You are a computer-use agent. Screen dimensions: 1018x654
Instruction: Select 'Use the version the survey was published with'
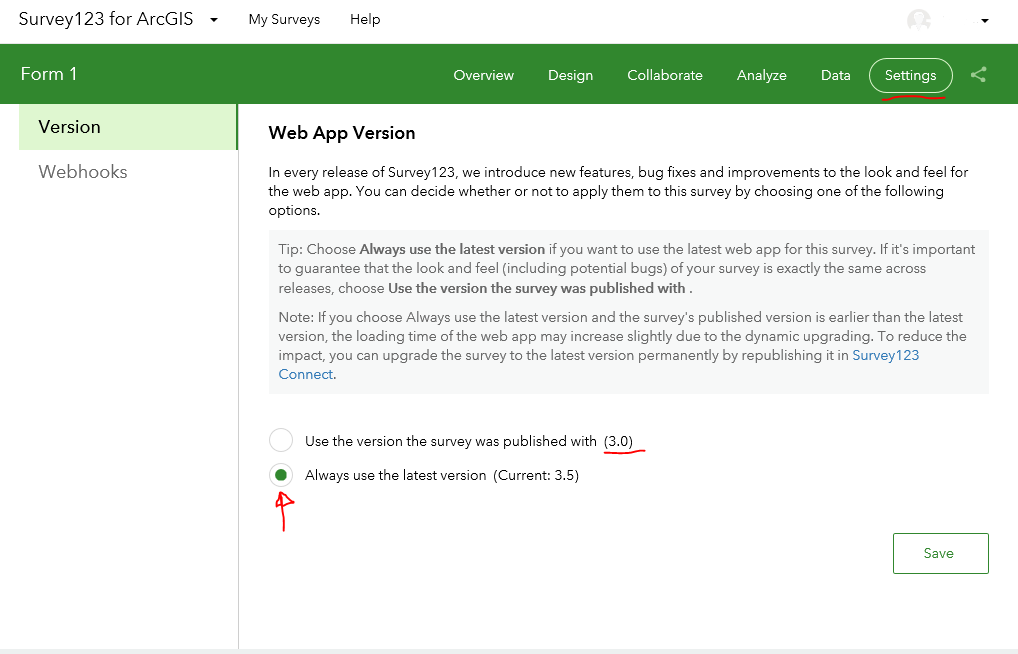[x=281, y=440]
